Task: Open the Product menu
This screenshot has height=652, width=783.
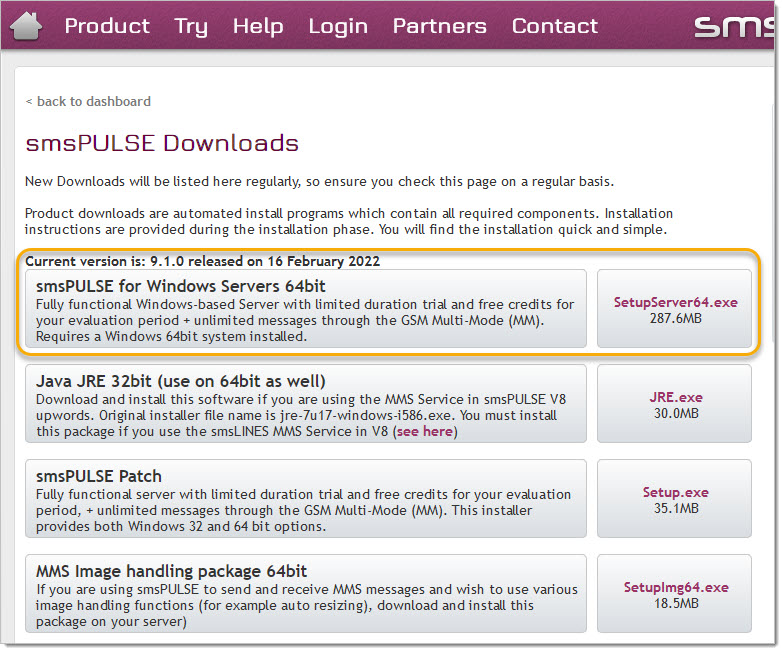Action: point(107,26)
